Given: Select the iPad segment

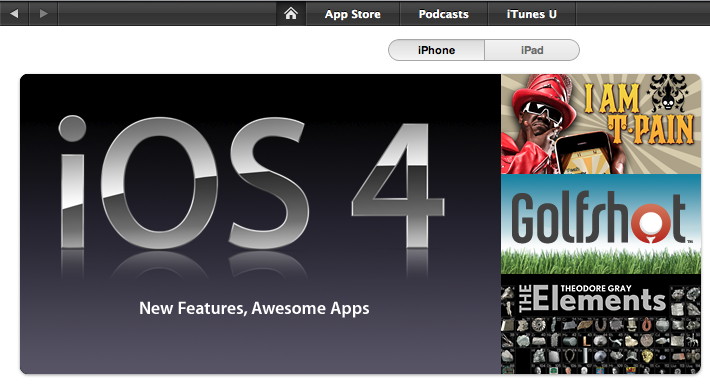Looking at the screenshot, I should click(x=532, y=50).
